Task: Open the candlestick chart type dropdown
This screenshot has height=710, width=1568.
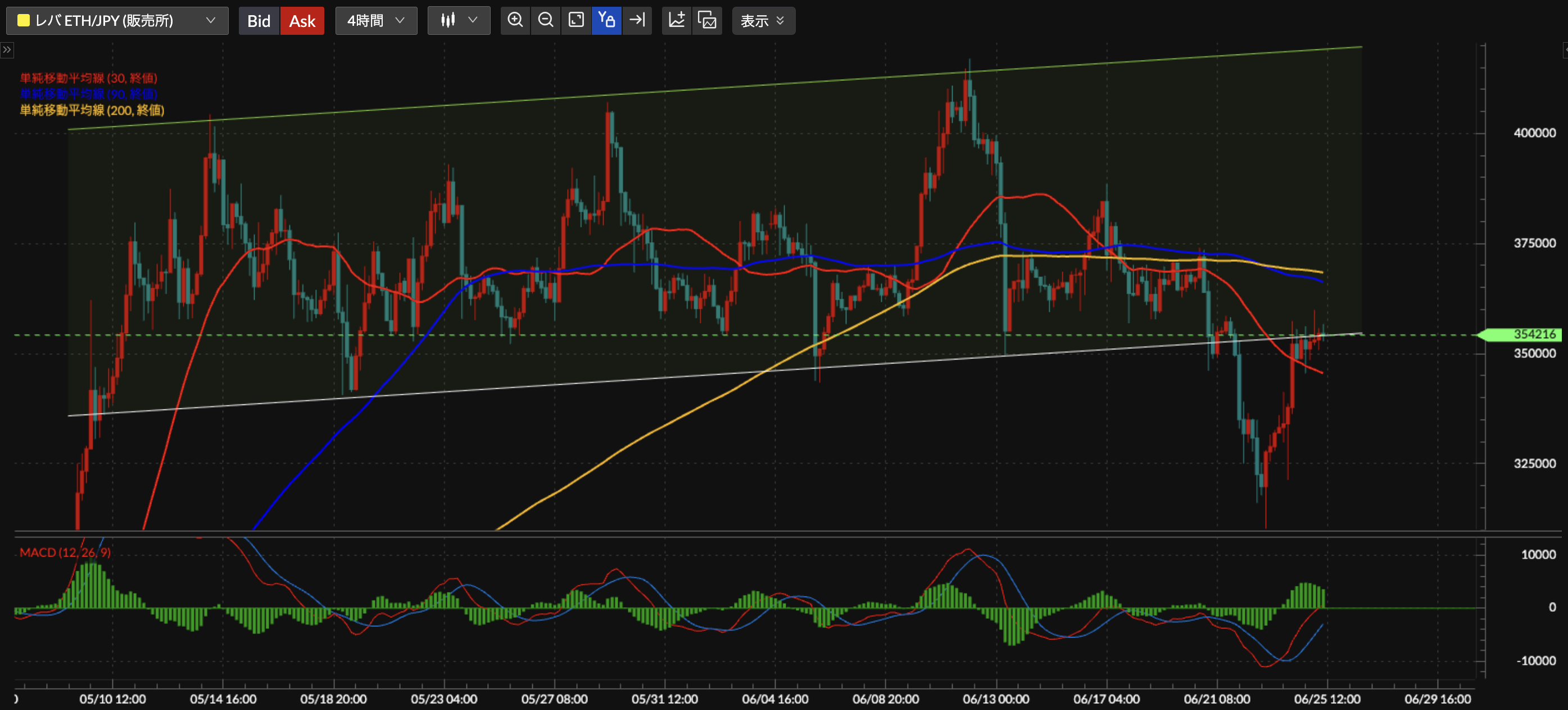Action: tap(459, 21)
